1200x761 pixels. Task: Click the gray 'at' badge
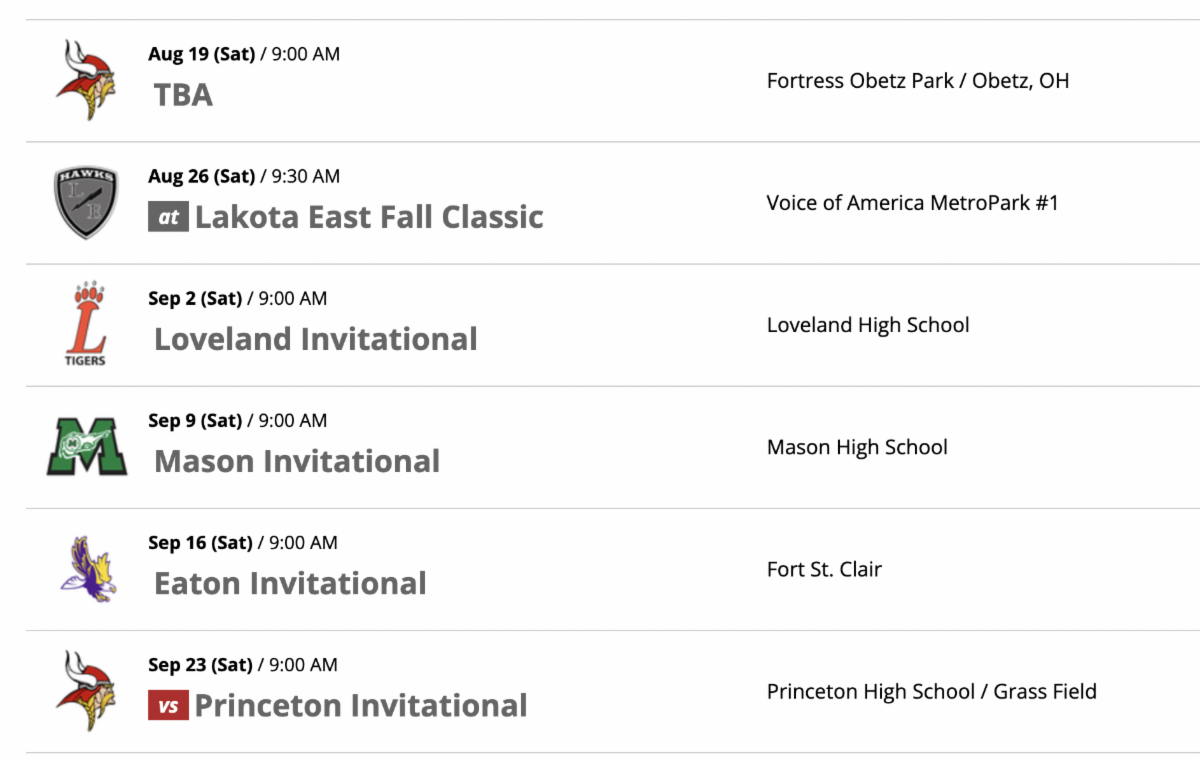[x=168, y=217]
